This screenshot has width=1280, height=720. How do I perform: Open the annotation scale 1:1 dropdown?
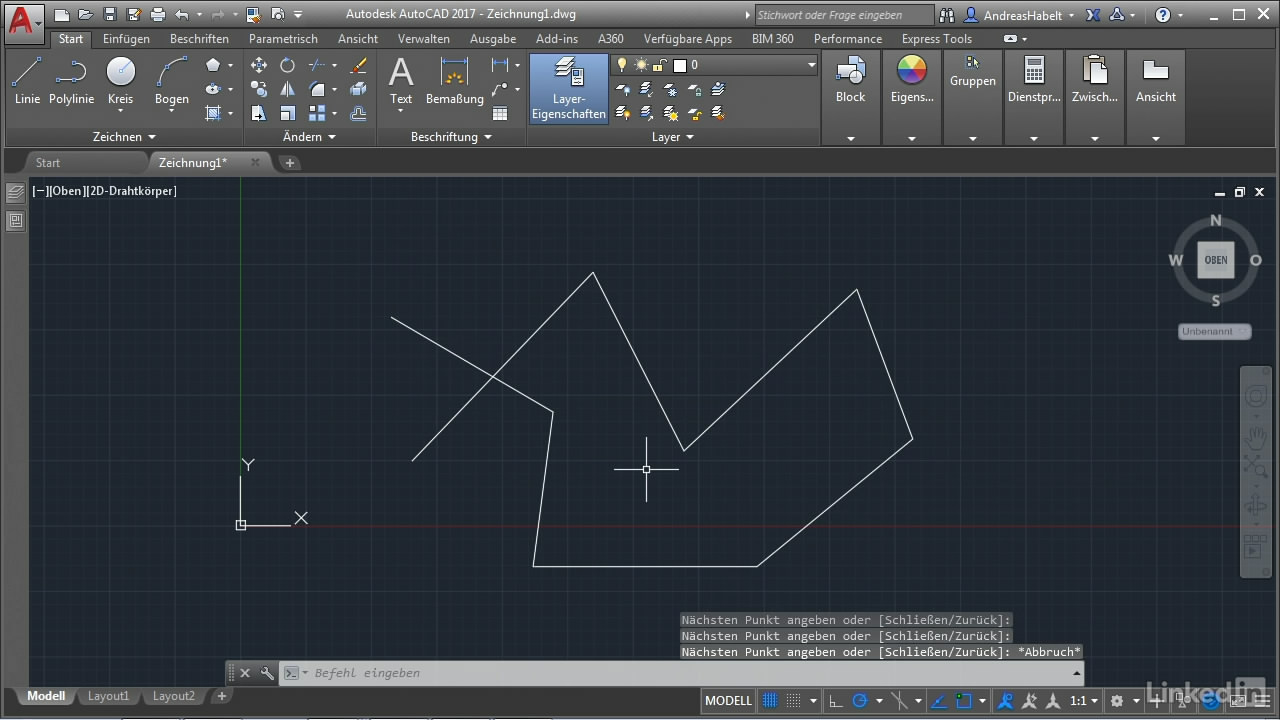coord(1084,701)
